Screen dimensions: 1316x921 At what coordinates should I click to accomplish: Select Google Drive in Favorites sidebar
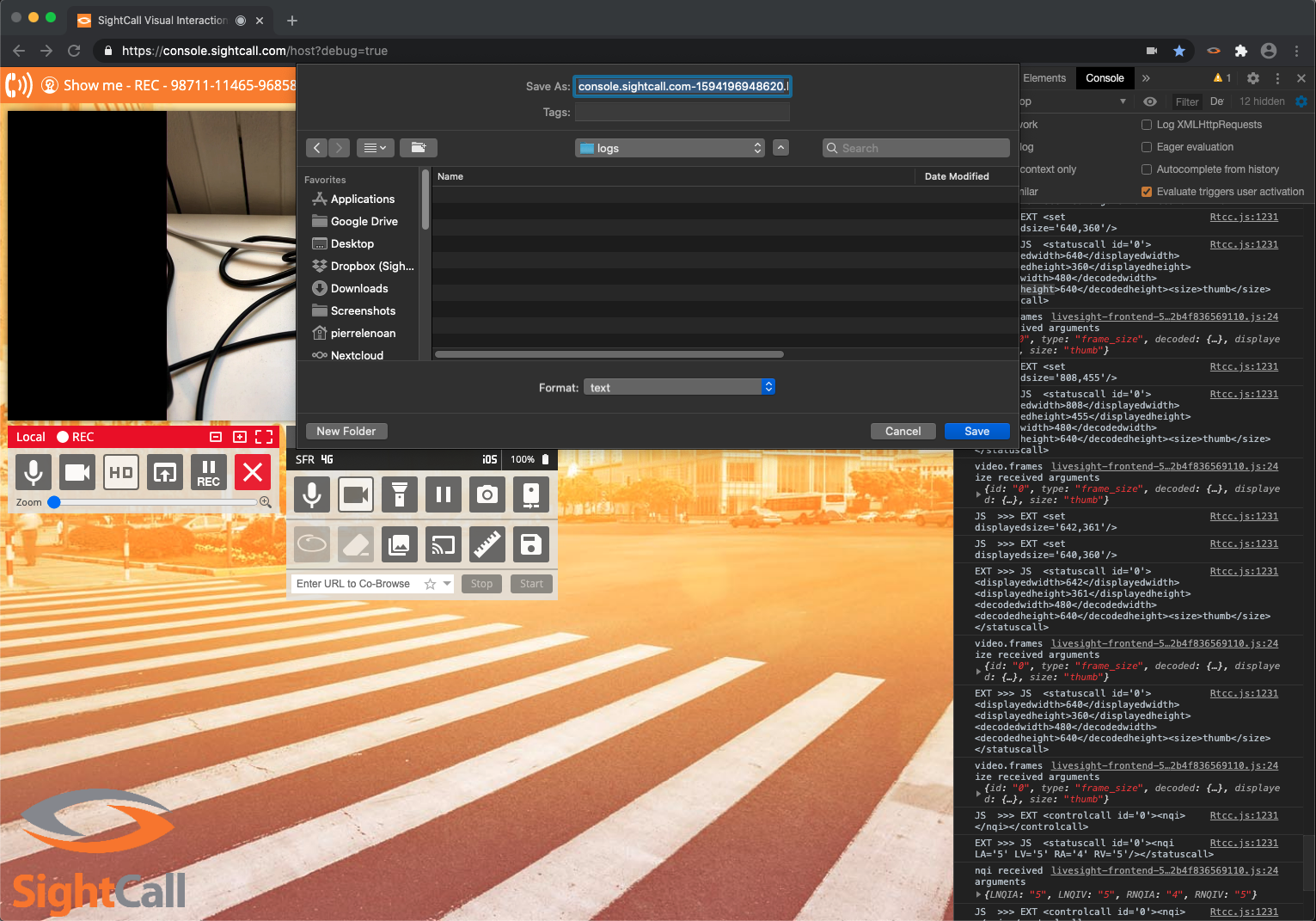364,221
